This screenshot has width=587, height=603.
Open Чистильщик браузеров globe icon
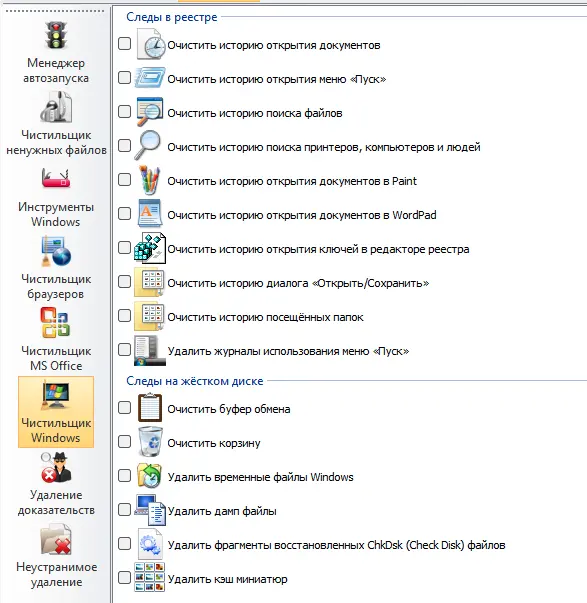(x=56, y=252)
